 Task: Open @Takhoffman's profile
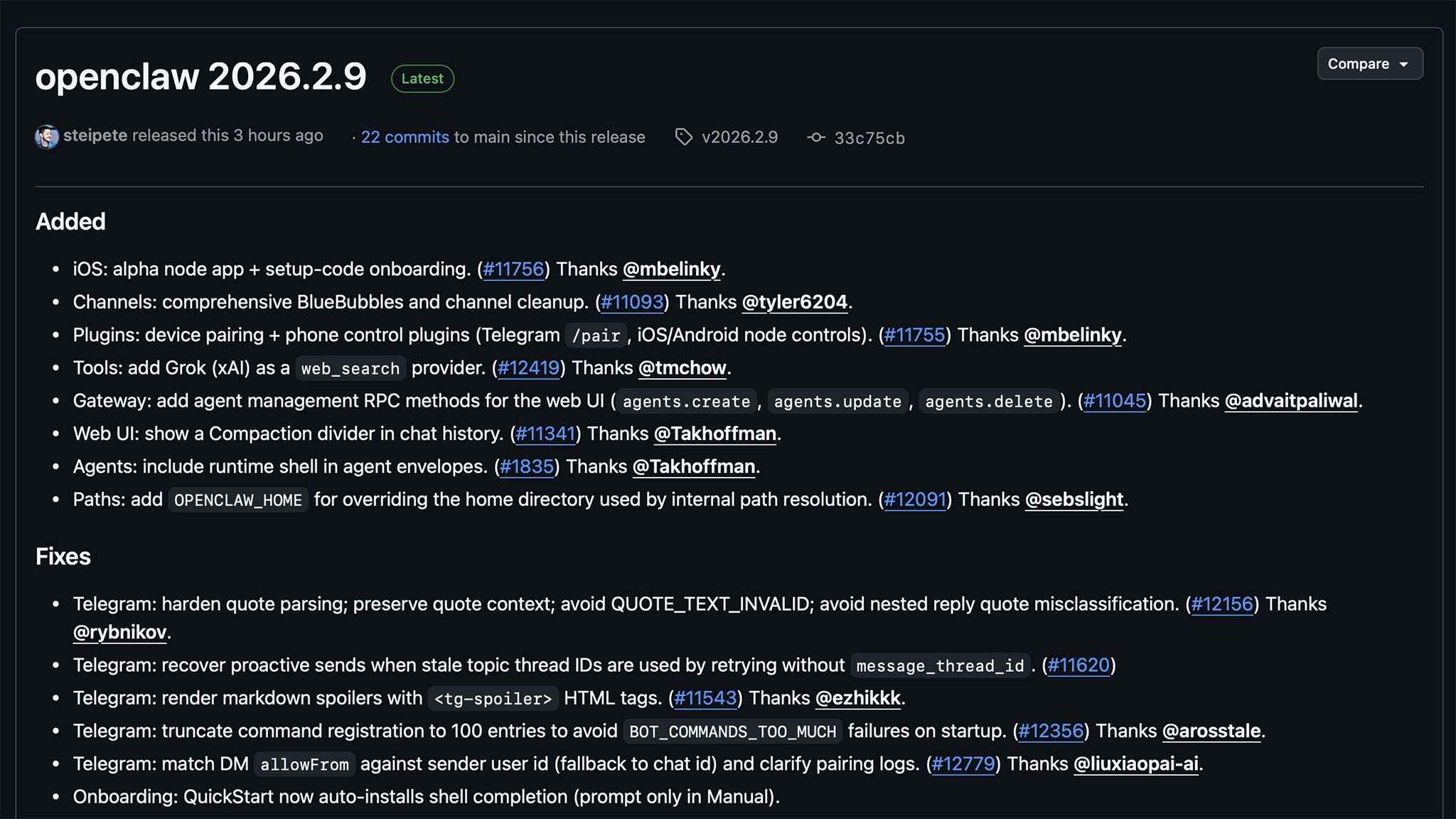tap(714, 434)
